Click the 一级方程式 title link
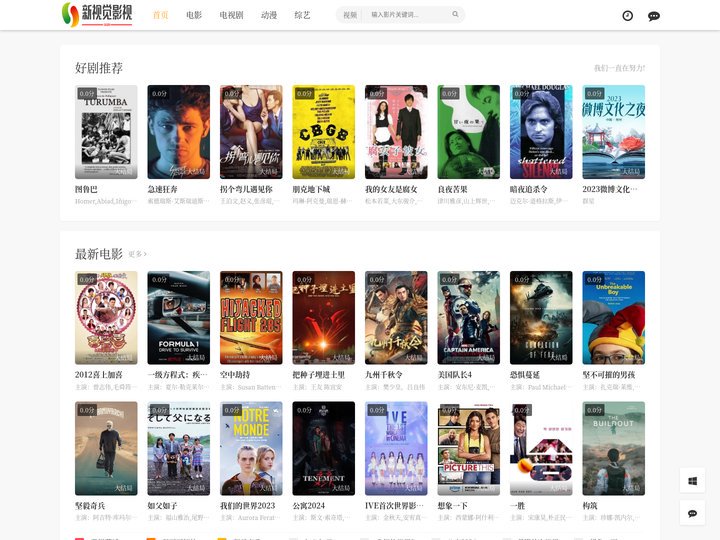720x540 pixels. pyautogui.click(x=177, y=375)
